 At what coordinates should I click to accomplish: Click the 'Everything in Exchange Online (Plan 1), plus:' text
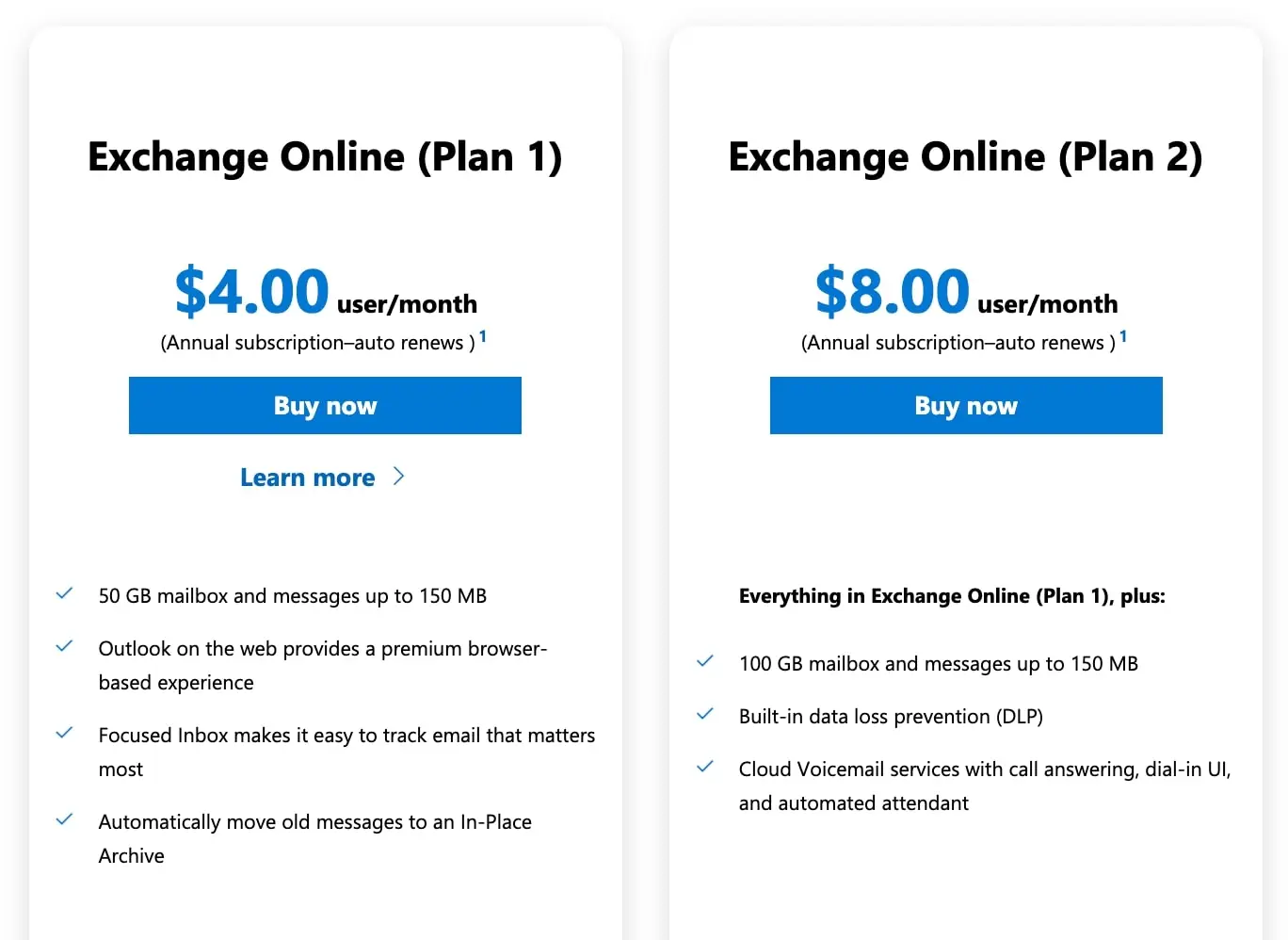click(x=952, y=596)
